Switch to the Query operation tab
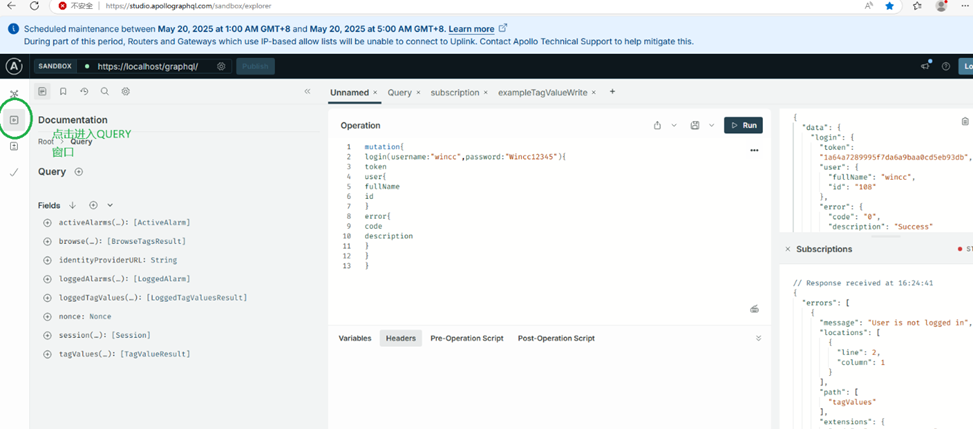Image resolution: width=973 pixels, height=429 pixels. 400,92
